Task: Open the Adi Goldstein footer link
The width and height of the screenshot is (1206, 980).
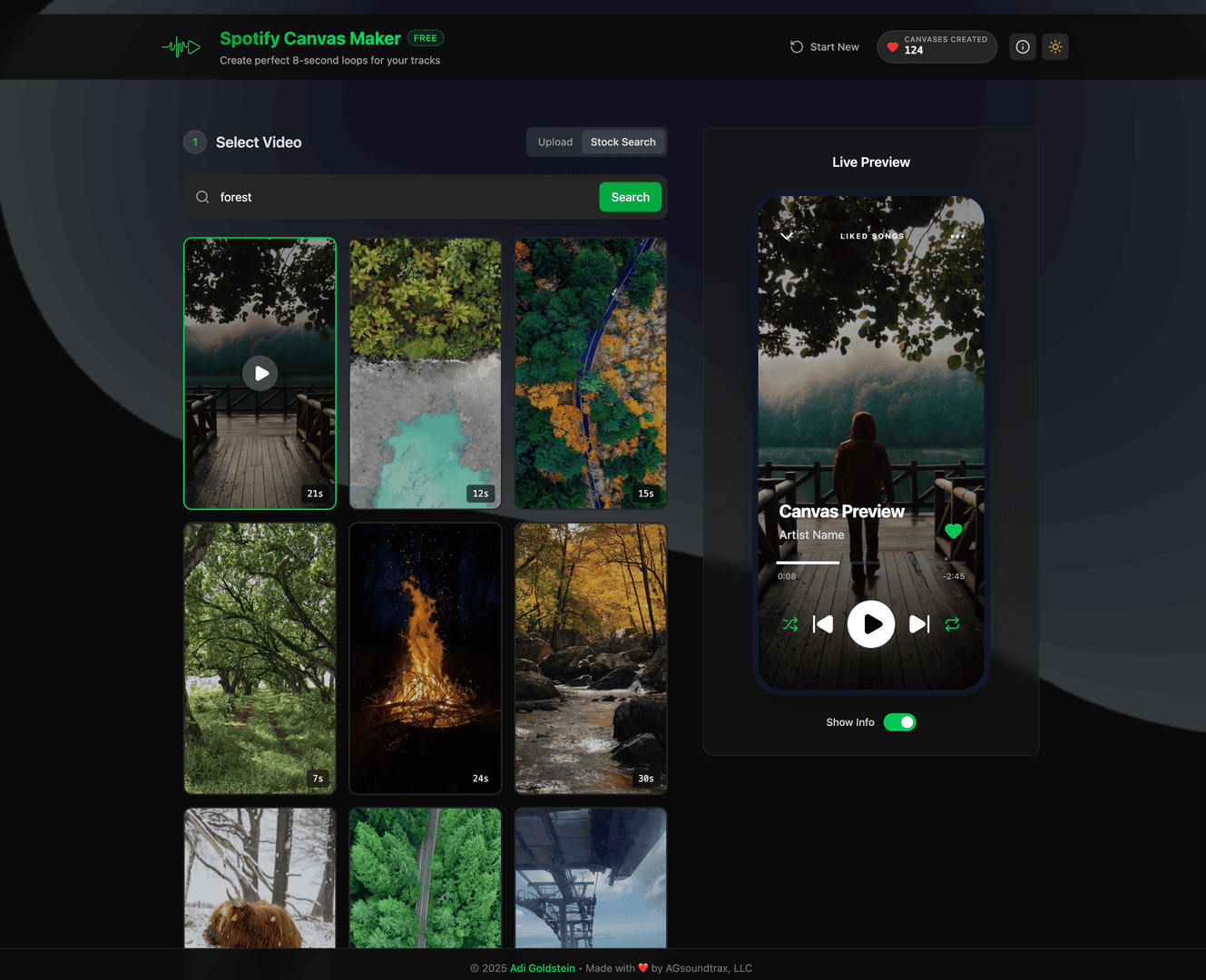Action: [542, 968]
